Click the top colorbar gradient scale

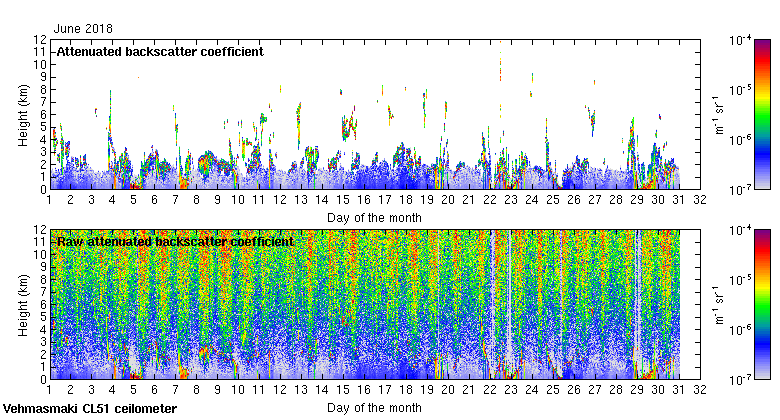[762, 114]
